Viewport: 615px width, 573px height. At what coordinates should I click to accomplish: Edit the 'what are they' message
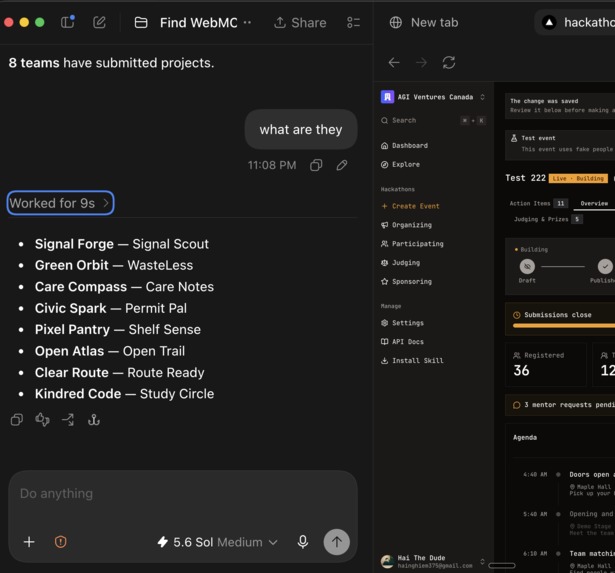[342, 165]
